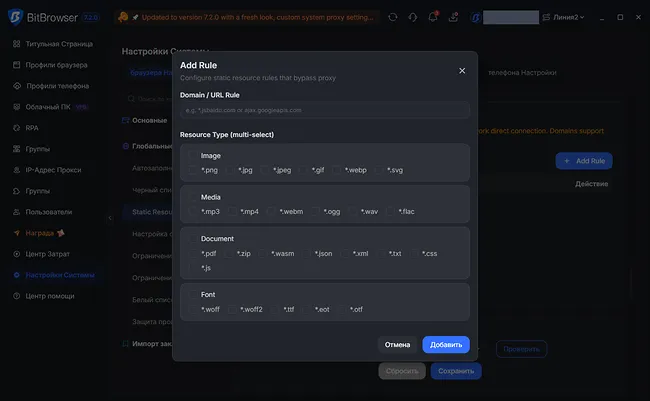
Task: Click the download/update icon in top bar
Action: pyautogui.click(x=453, y=17)
